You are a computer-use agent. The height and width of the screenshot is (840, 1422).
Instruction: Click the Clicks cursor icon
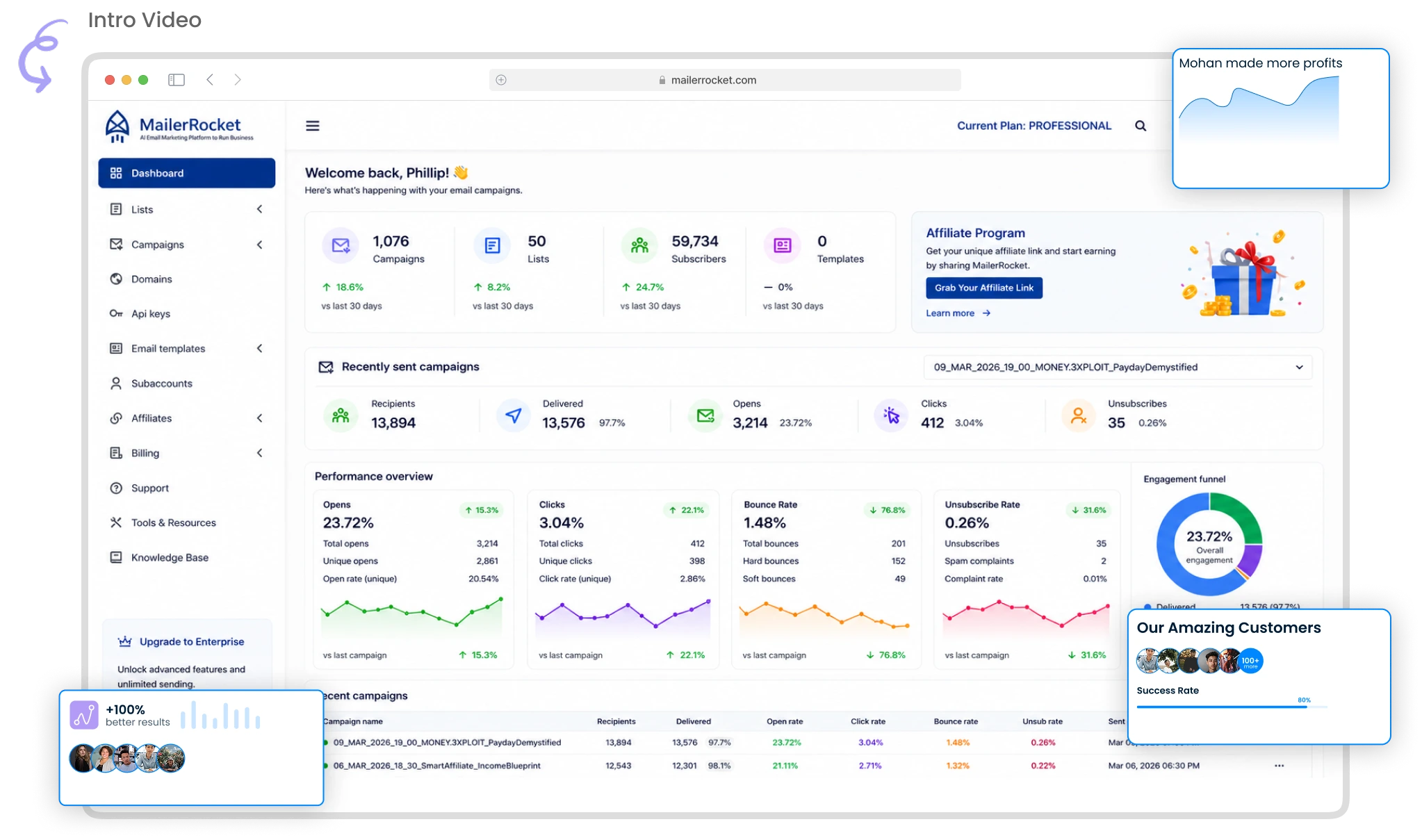(x=892, y=415)
